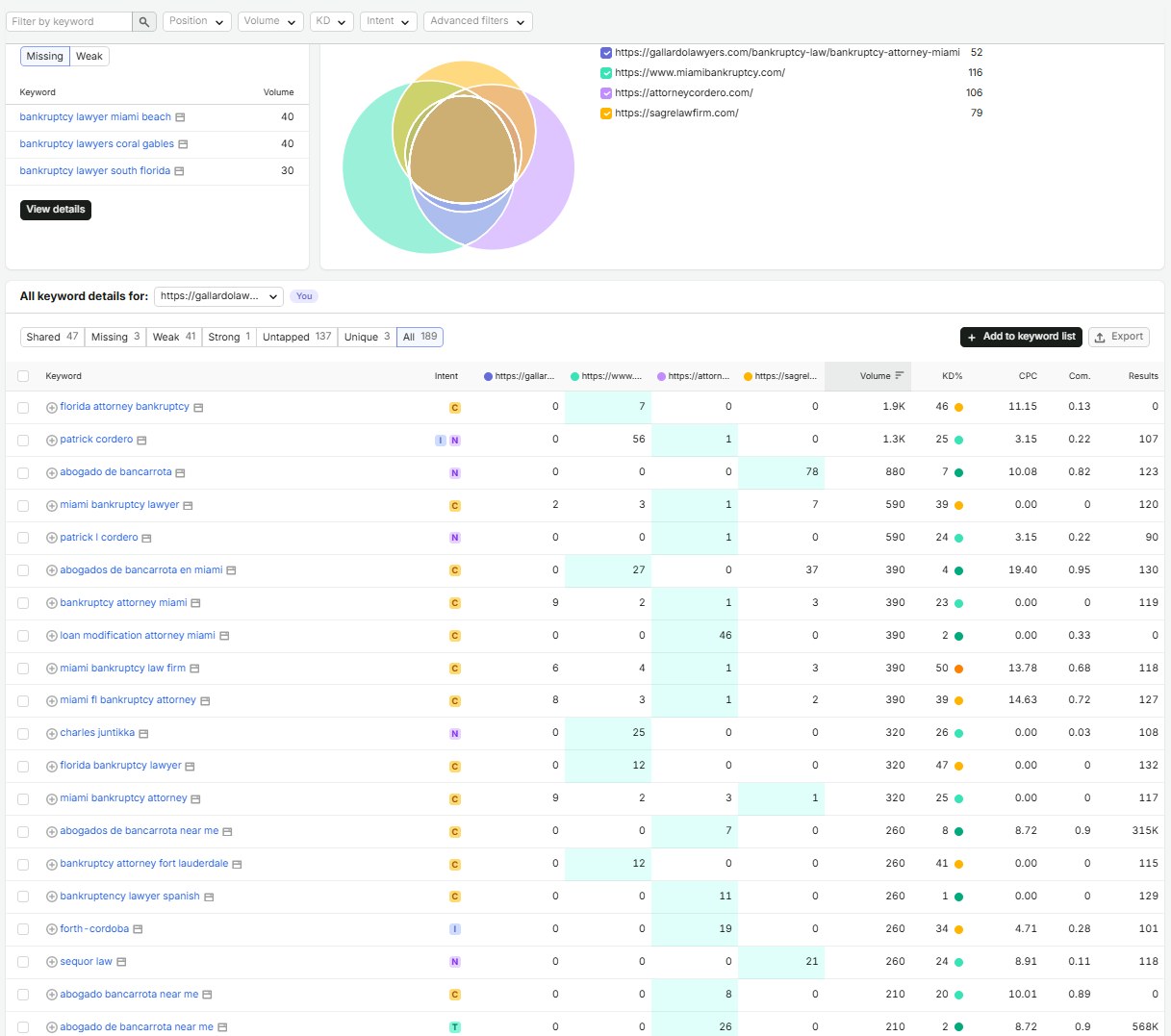Click SERP icon next to forth-cordoba
The image size is (1171, 1036).
138,929
